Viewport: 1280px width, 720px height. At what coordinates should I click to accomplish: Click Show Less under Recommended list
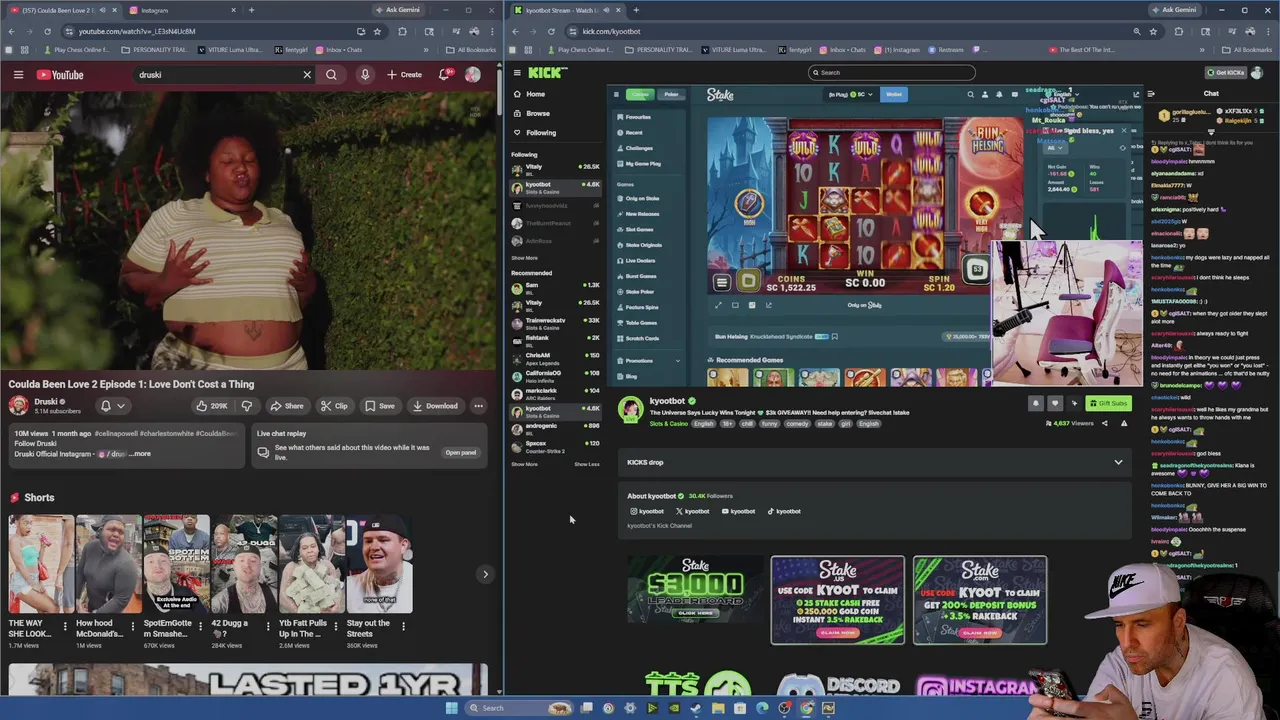pos(587,464)
